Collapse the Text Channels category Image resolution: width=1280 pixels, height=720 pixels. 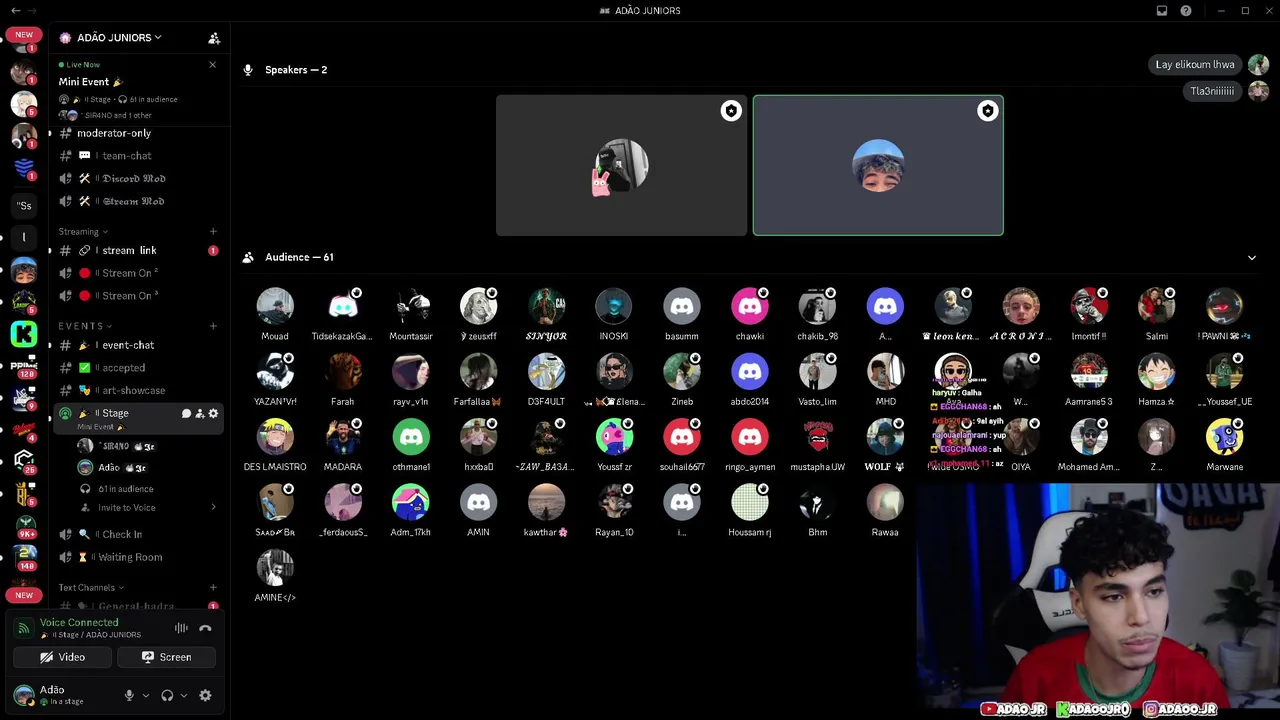[90, 588]
